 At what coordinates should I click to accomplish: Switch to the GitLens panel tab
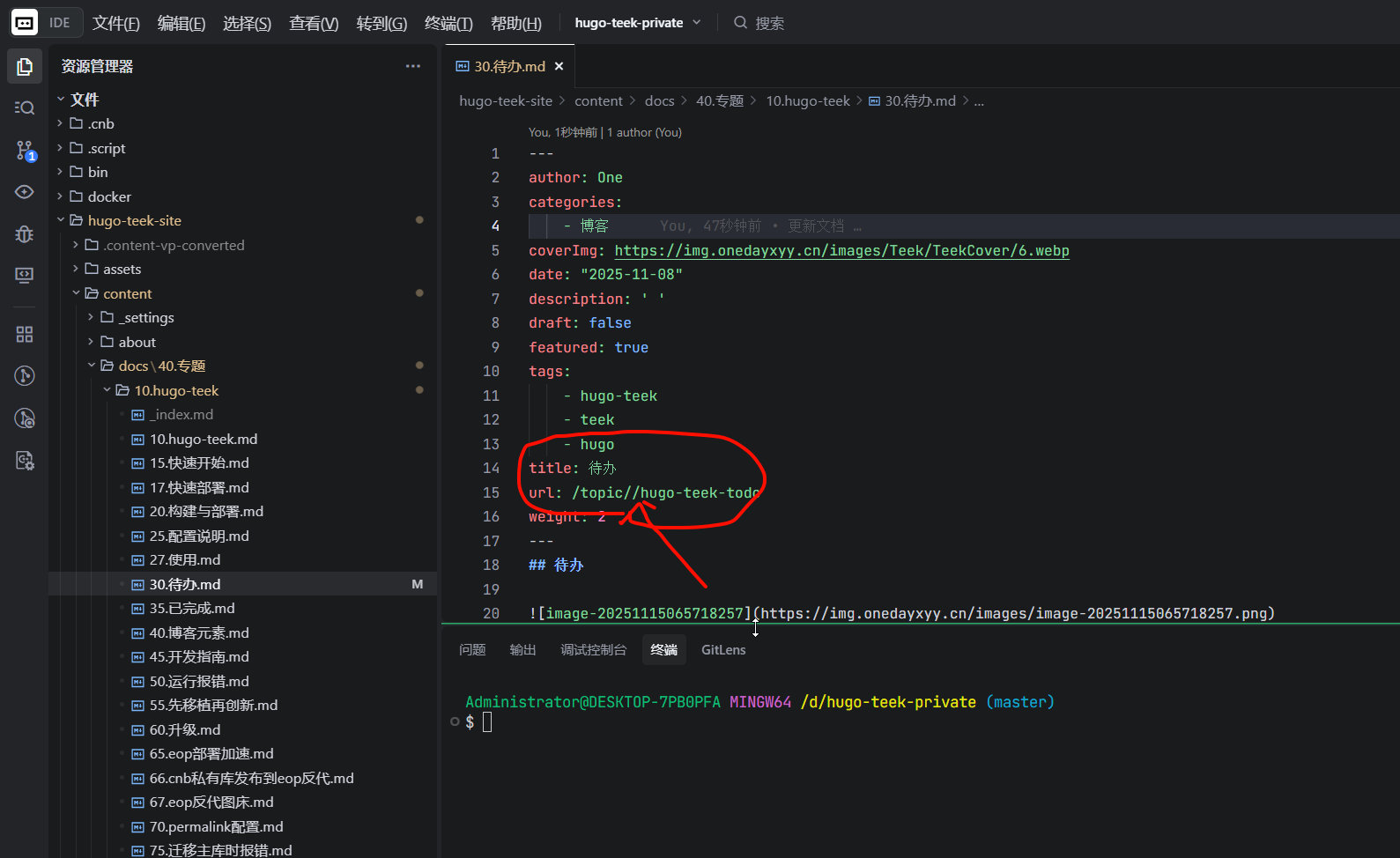tap(722, 650)
